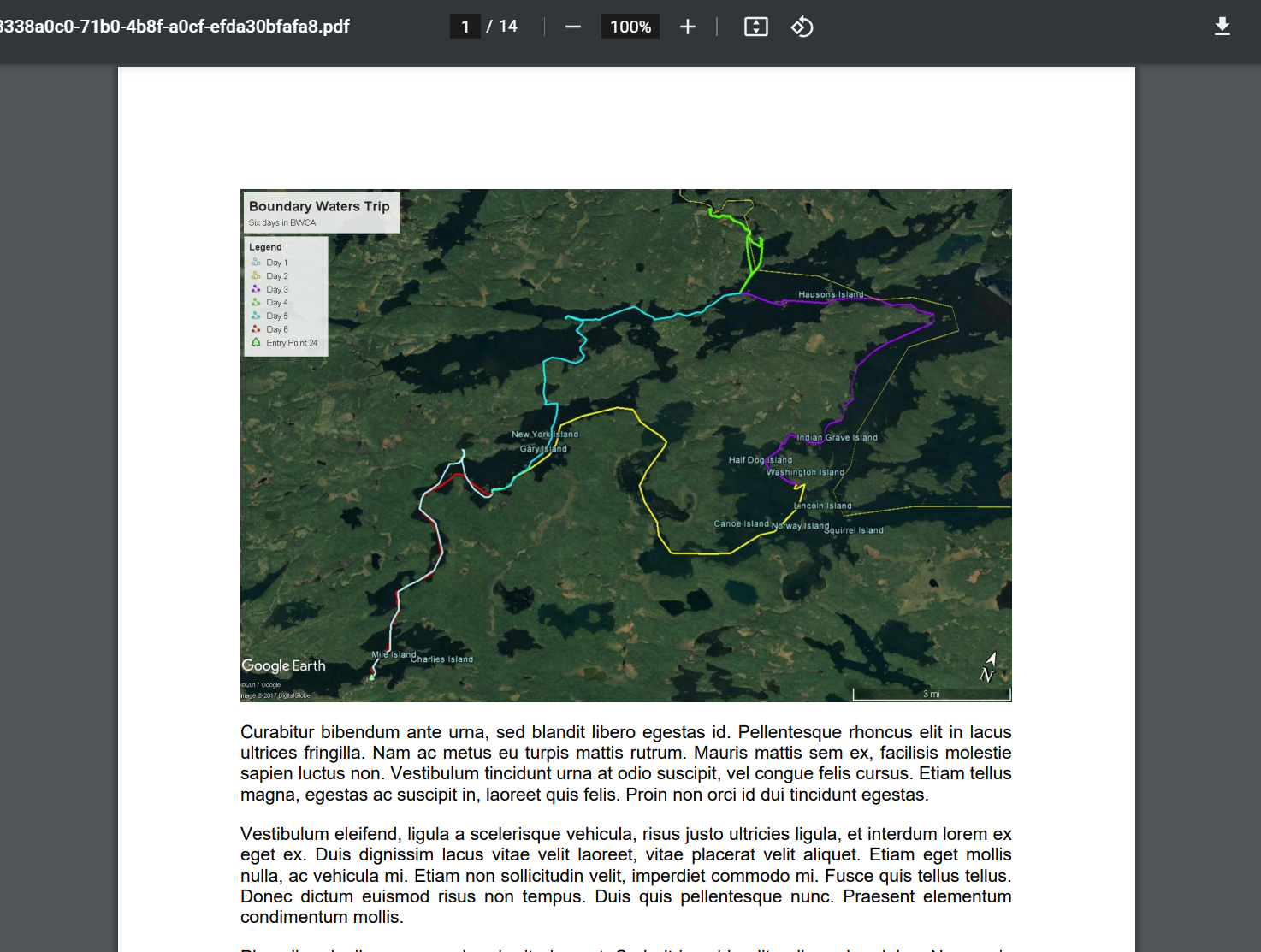Click Day 6 legend entry

pyautogui.click(x=269, y=329)
